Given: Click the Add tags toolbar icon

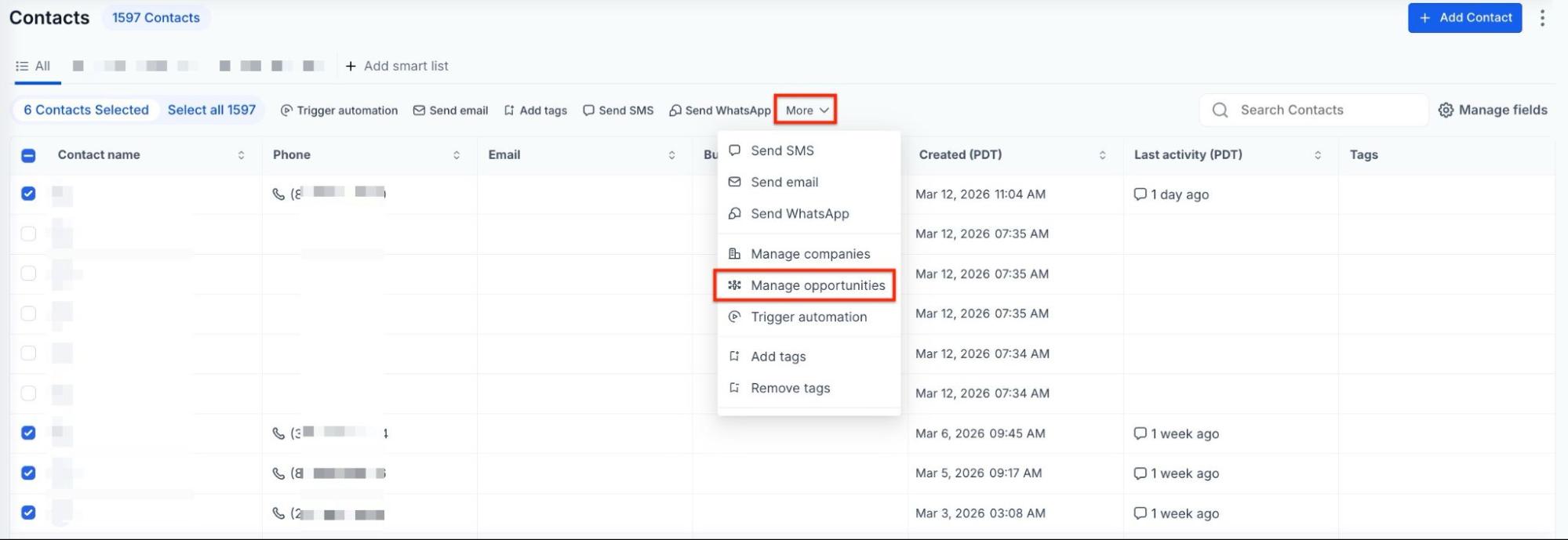Looking at the screenshot, I should point(509,111).
